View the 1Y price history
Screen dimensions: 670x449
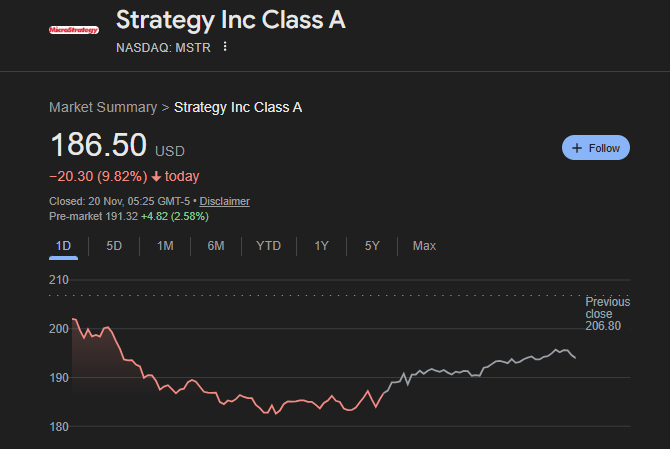(x=321, y=246)
